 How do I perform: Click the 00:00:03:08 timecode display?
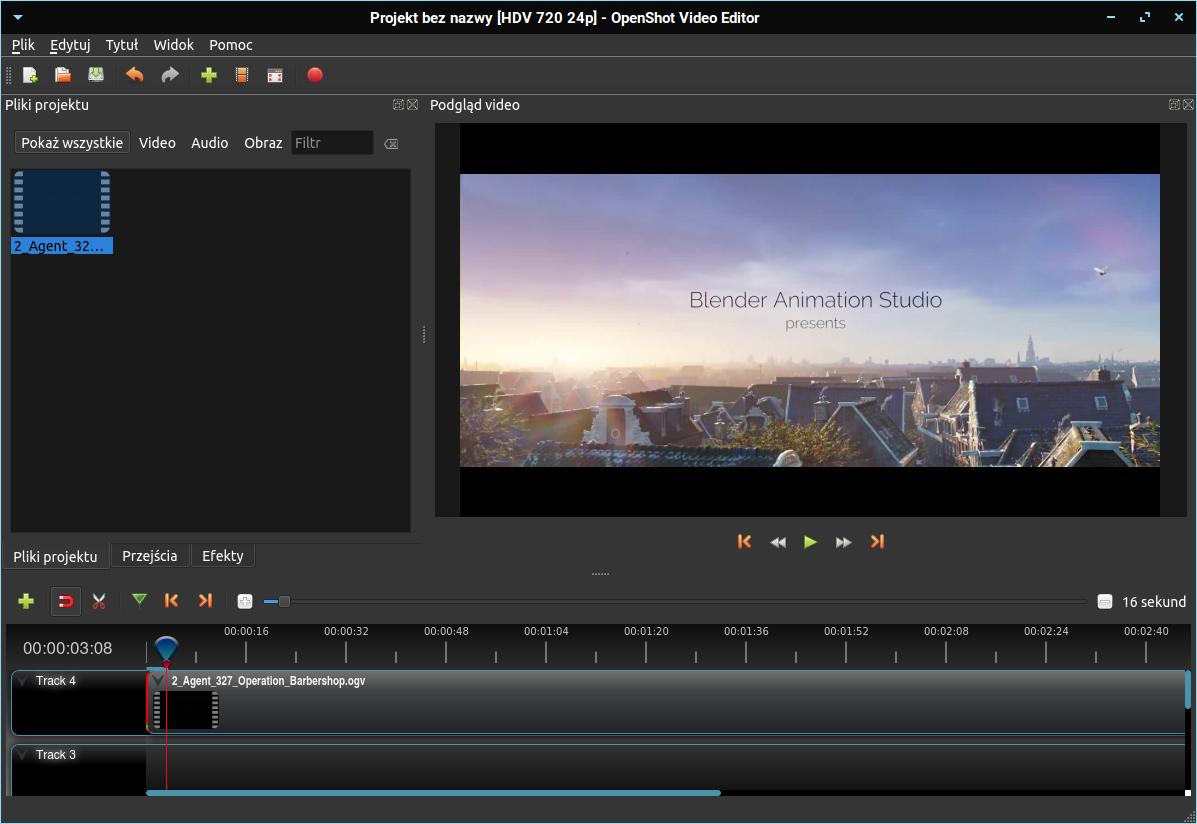67,648
